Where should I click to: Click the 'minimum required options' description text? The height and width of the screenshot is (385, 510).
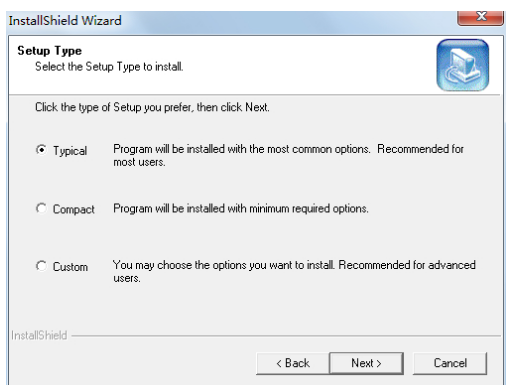click(241, 209)
